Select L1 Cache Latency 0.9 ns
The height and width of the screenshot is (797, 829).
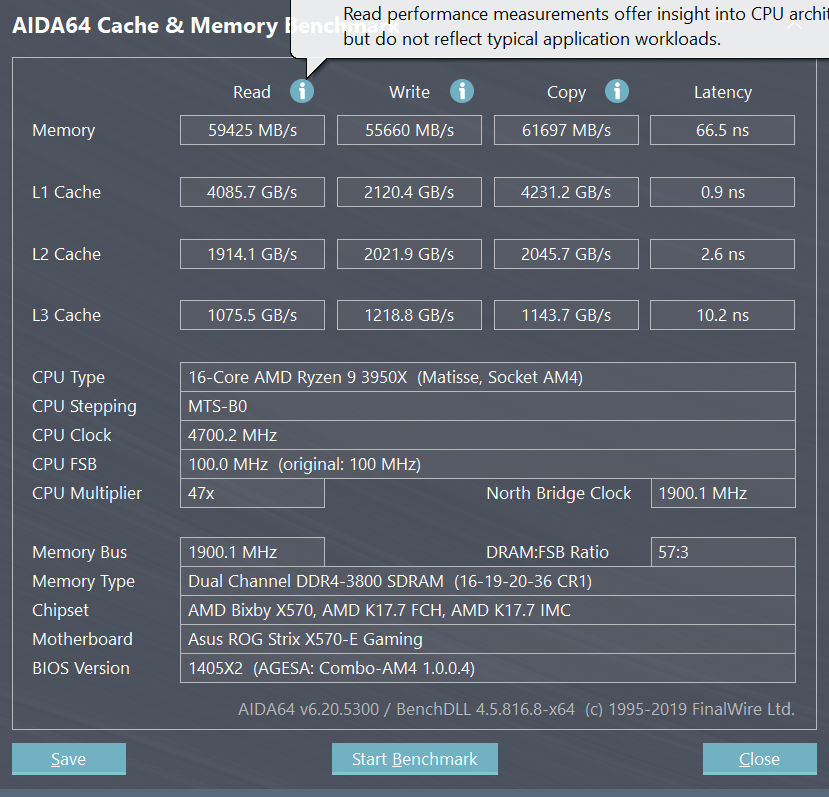(x=722, y=192)
